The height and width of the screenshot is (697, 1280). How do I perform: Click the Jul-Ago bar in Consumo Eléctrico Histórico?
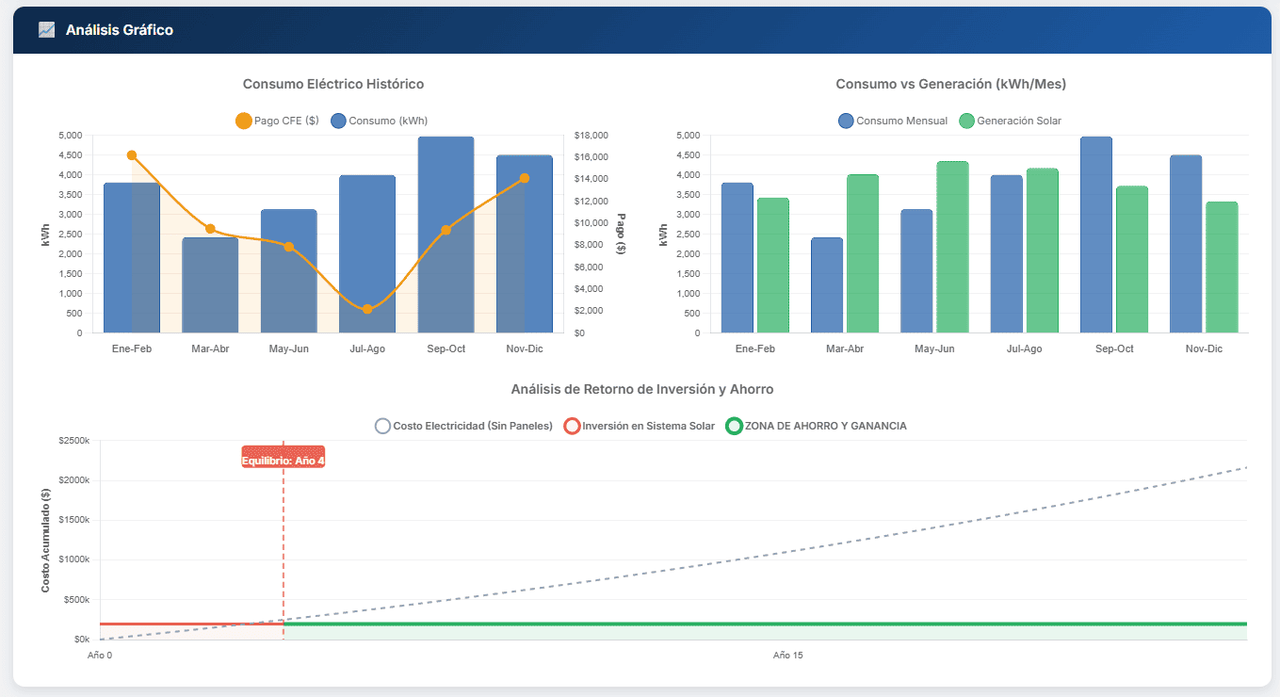point(367,254)
